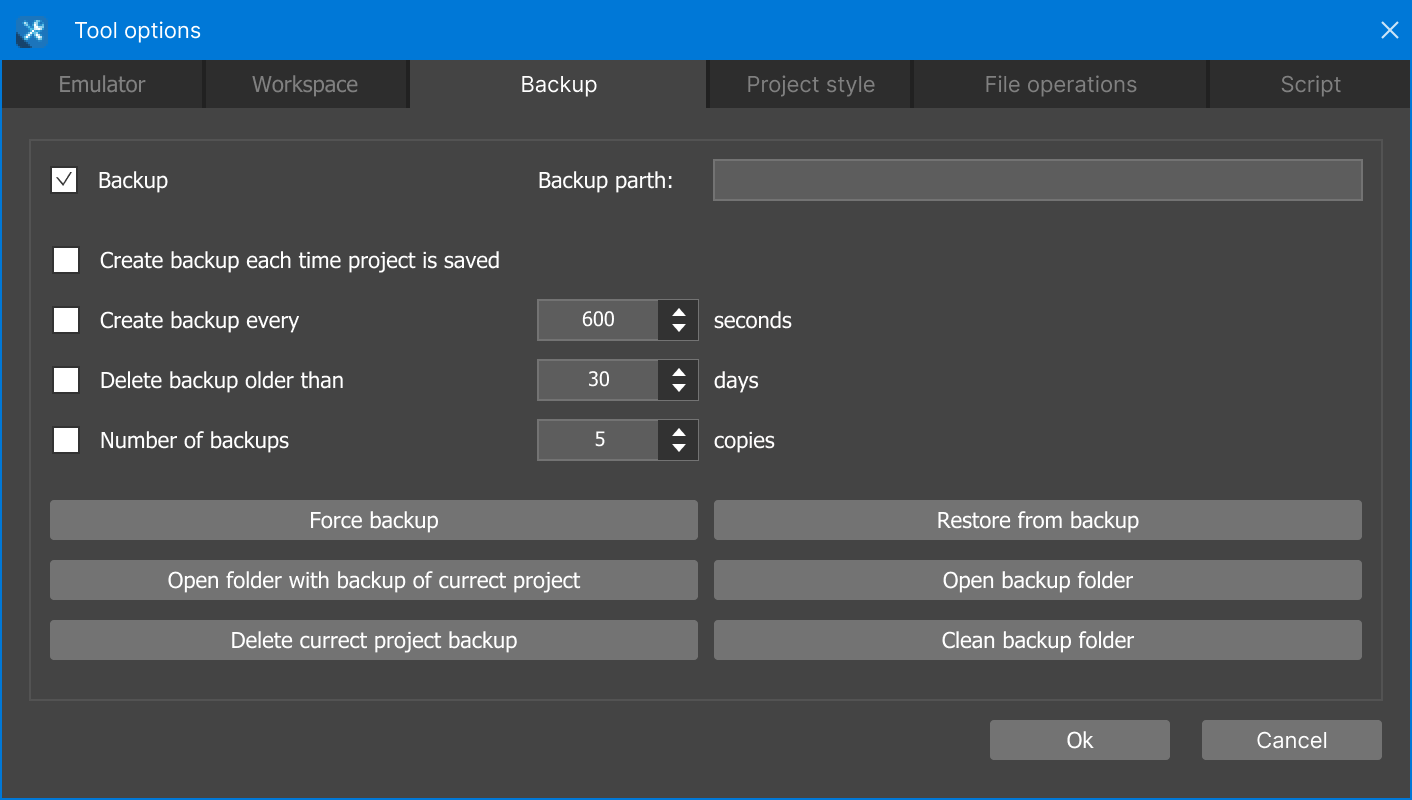Go to the File operations tab
Image resolution: width=1412 pixels, height=800 pixels.
point(1060,85)
